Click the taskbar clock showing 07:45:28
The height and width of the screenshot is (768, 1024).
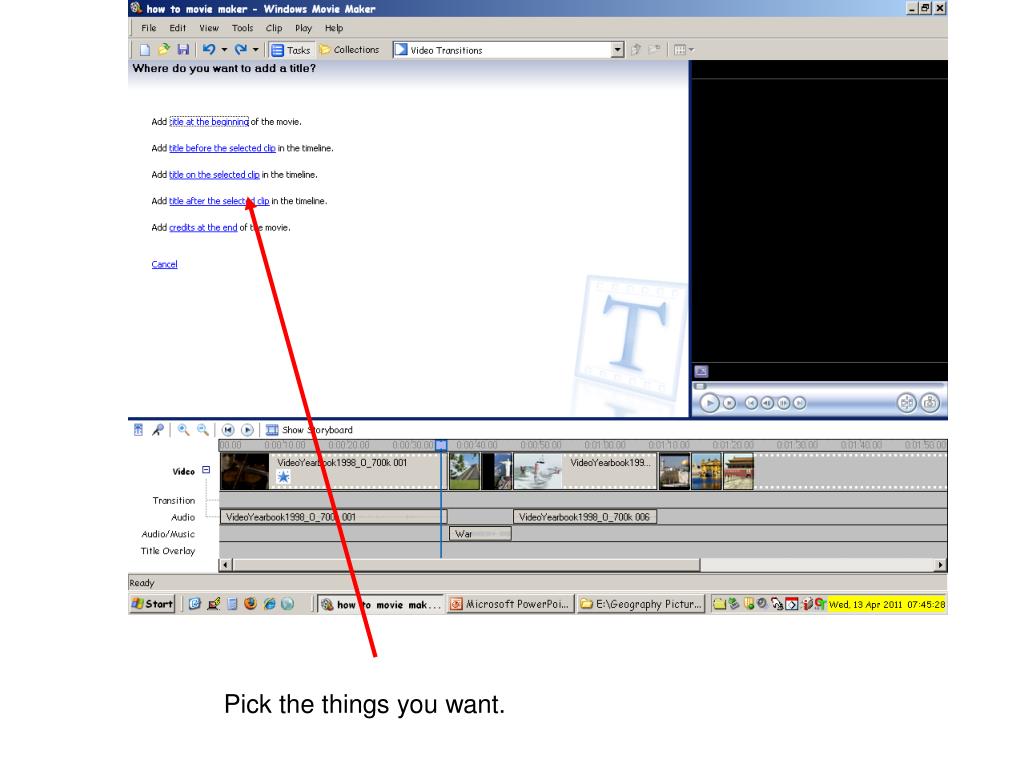click(x=887, y=605)
